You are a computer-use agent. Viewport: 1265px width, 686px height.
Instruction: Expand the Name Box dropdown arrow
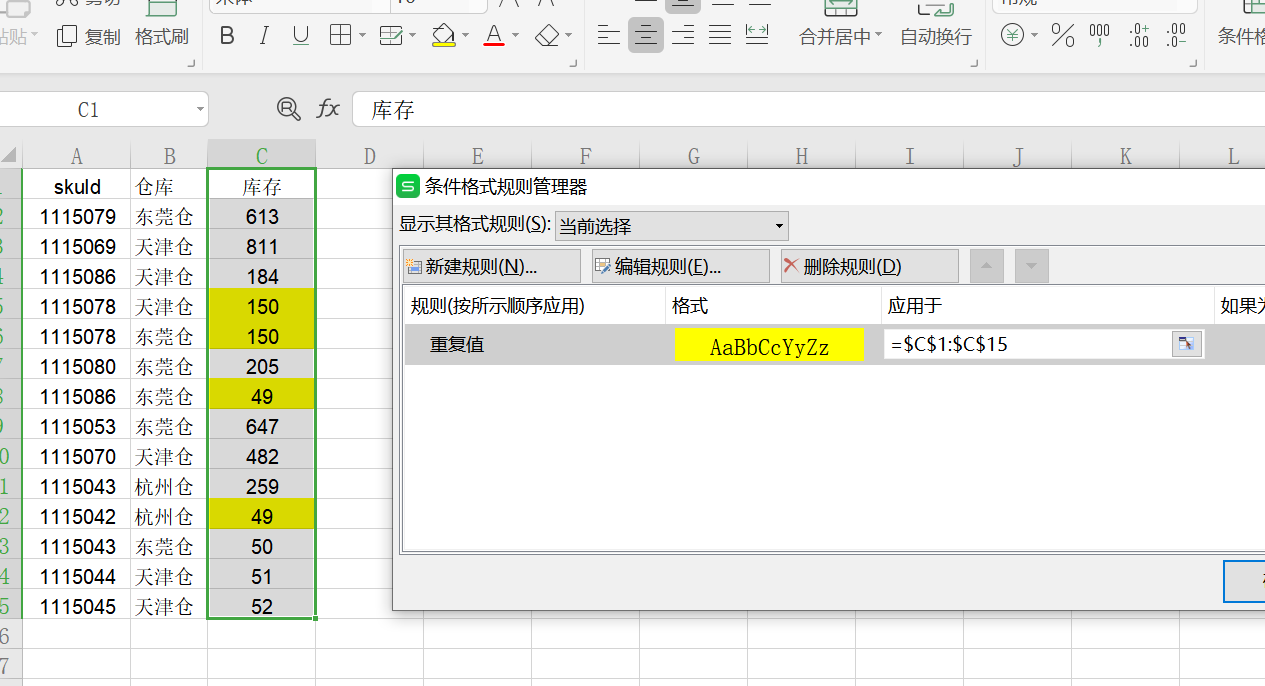[x=200, y=110]
